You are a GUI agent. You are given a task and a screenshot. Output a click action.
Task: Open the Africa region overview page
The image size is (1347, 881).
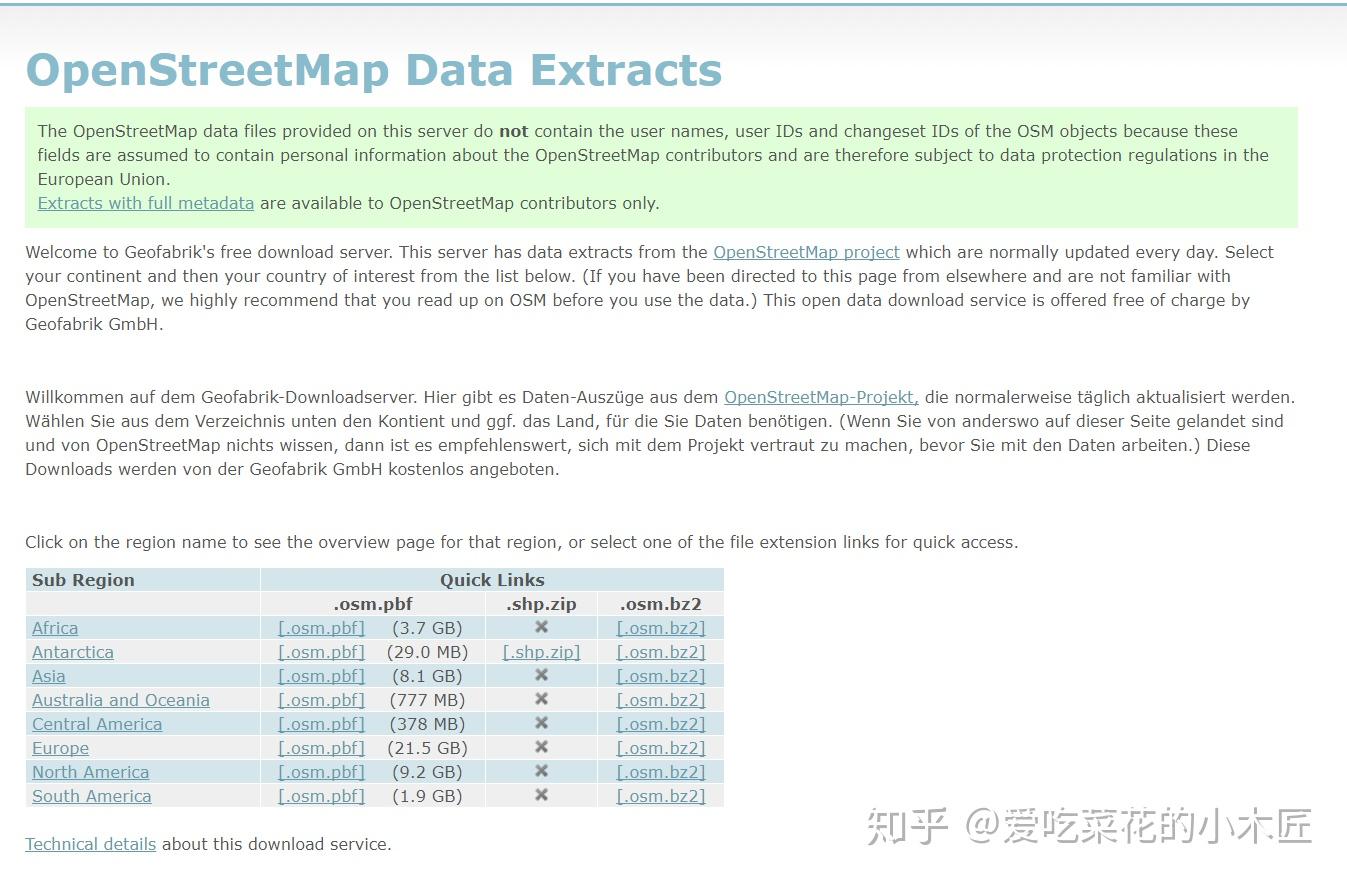click(x=54, y=628)
